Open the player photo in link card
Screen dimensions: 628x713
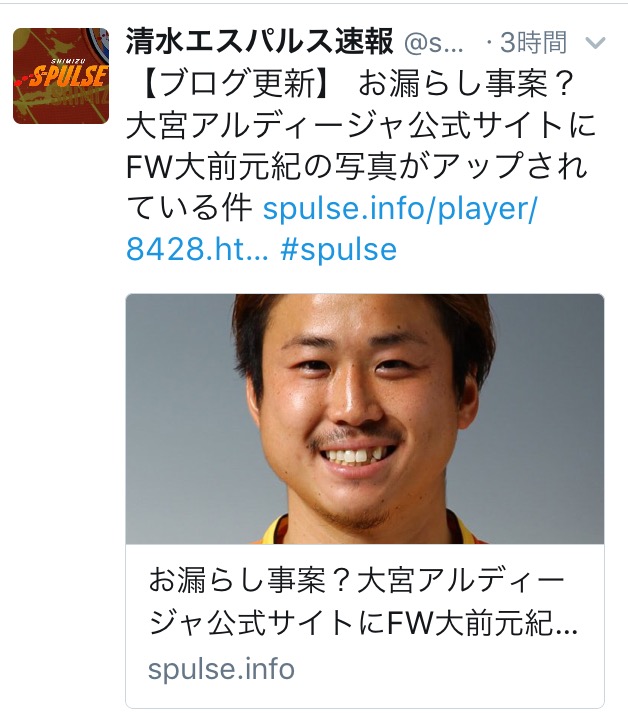pos(365,419)
